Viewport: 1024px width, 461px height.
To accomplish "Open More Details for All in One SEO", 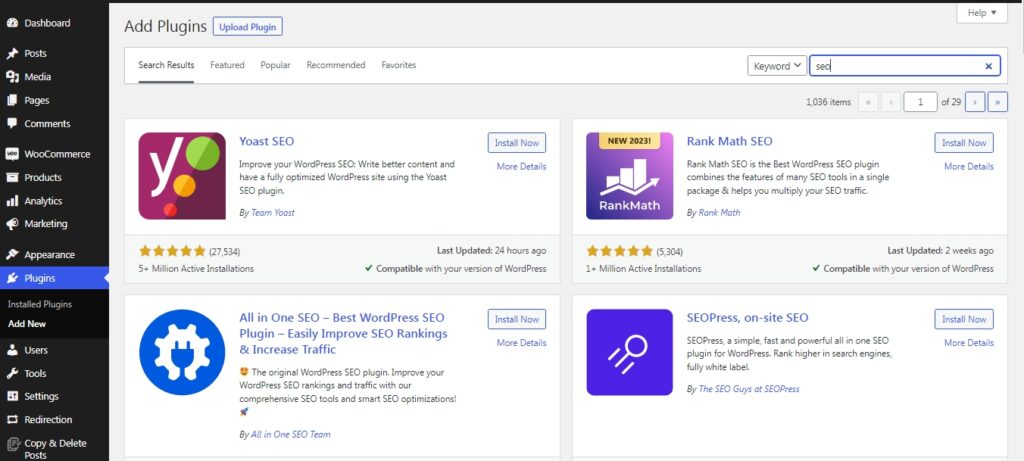I will 521,343.
